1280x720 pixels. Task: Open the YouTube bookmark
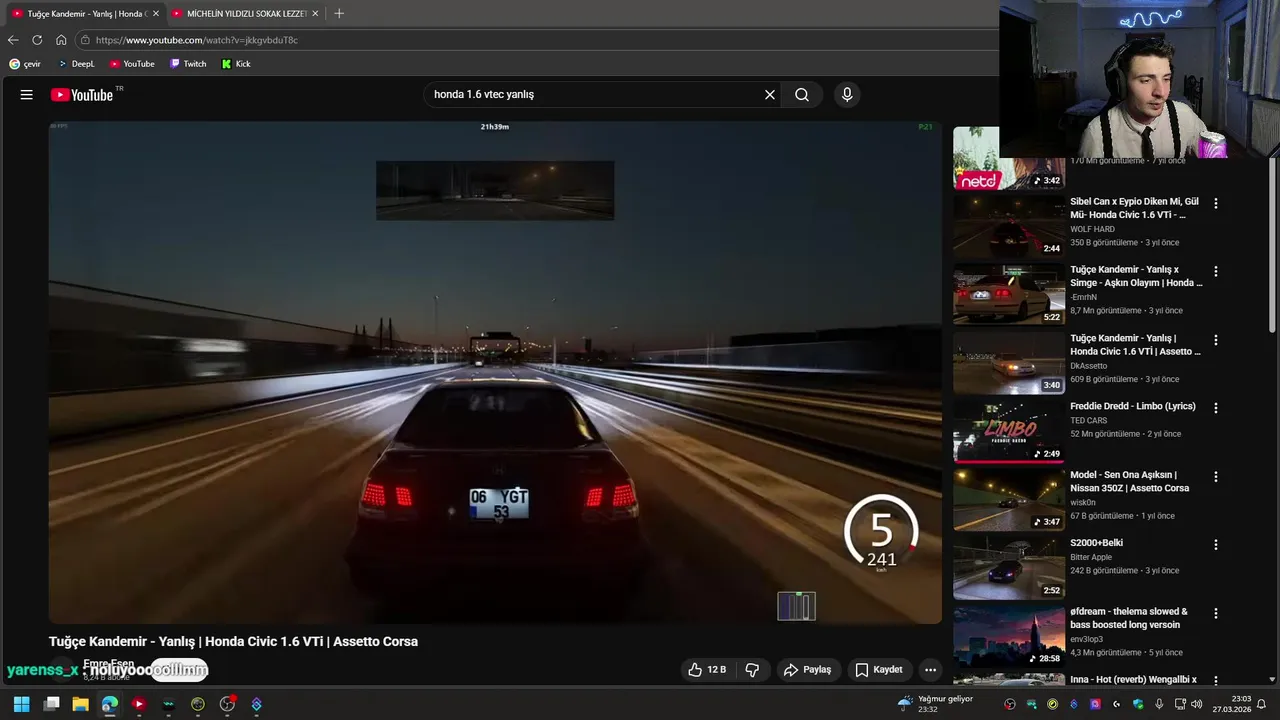pyautogui.click(x=132, y=64)
